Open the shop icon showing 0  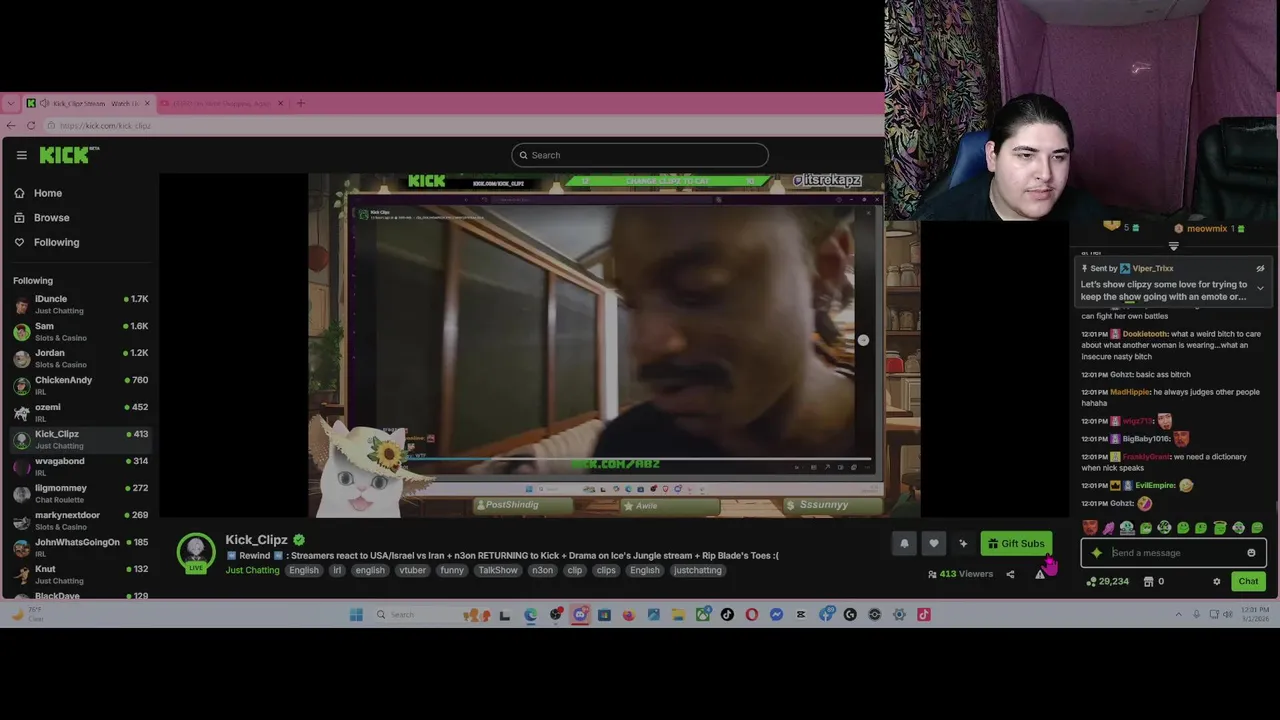point(1154,581)
